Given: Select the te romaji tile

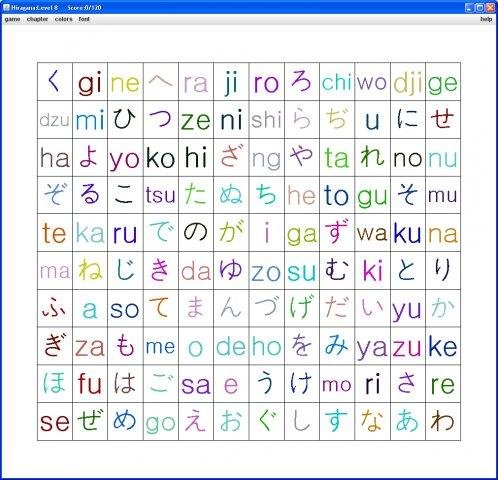Looking at the screenshot, I should [55, 232].
